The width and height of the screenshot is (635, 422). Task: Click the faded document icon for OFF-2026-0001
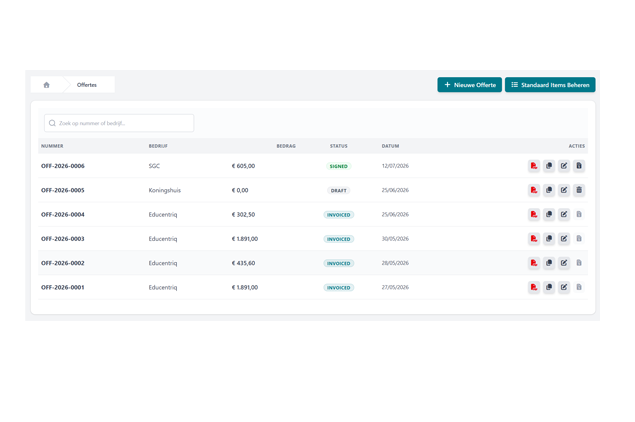579,287
